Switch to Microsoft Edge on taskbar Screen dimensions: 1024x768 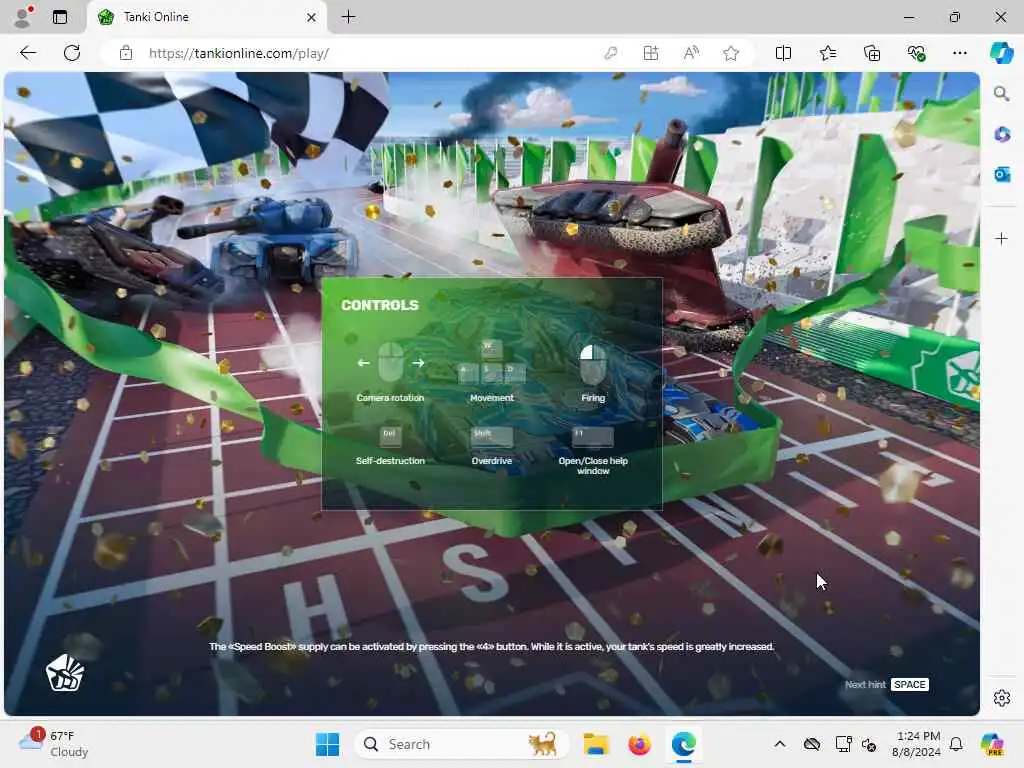tap(683, 744)
